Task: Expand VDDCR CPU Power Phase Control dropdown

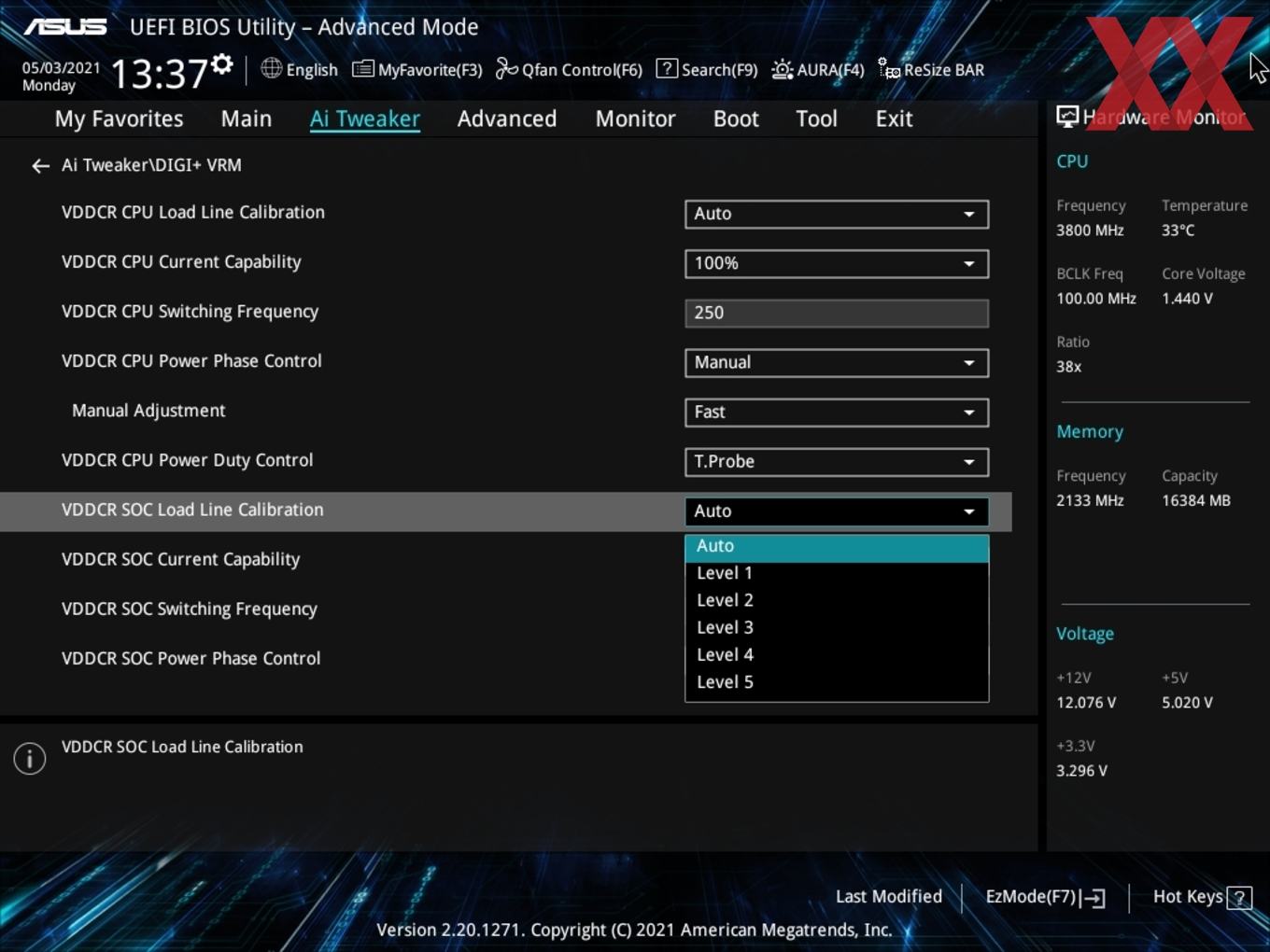Action: coord(837,362)
